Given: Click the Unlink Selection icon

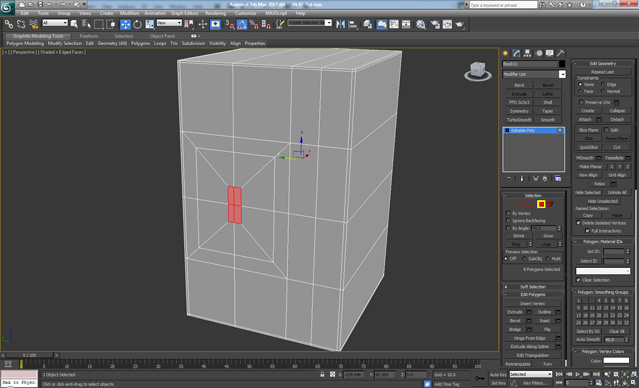Looking at the screenshot, I should tap(21, 24).
